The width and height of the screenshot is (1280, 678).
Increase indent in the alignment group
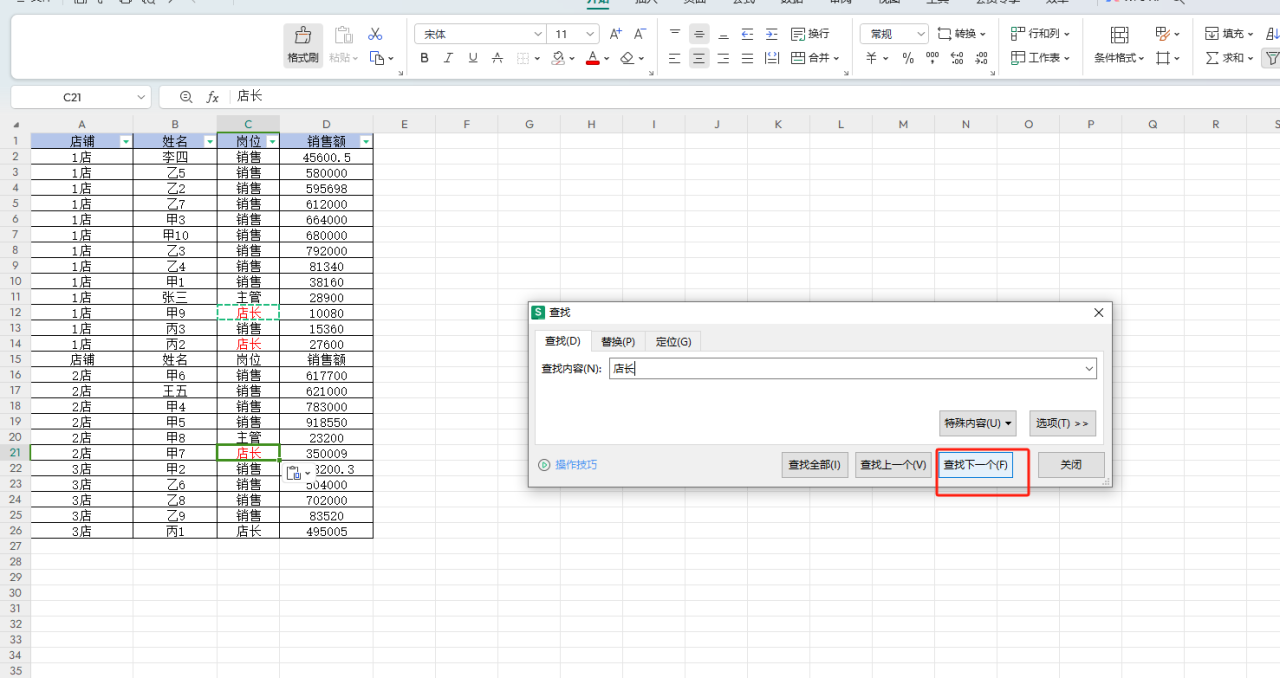point(771,34)
